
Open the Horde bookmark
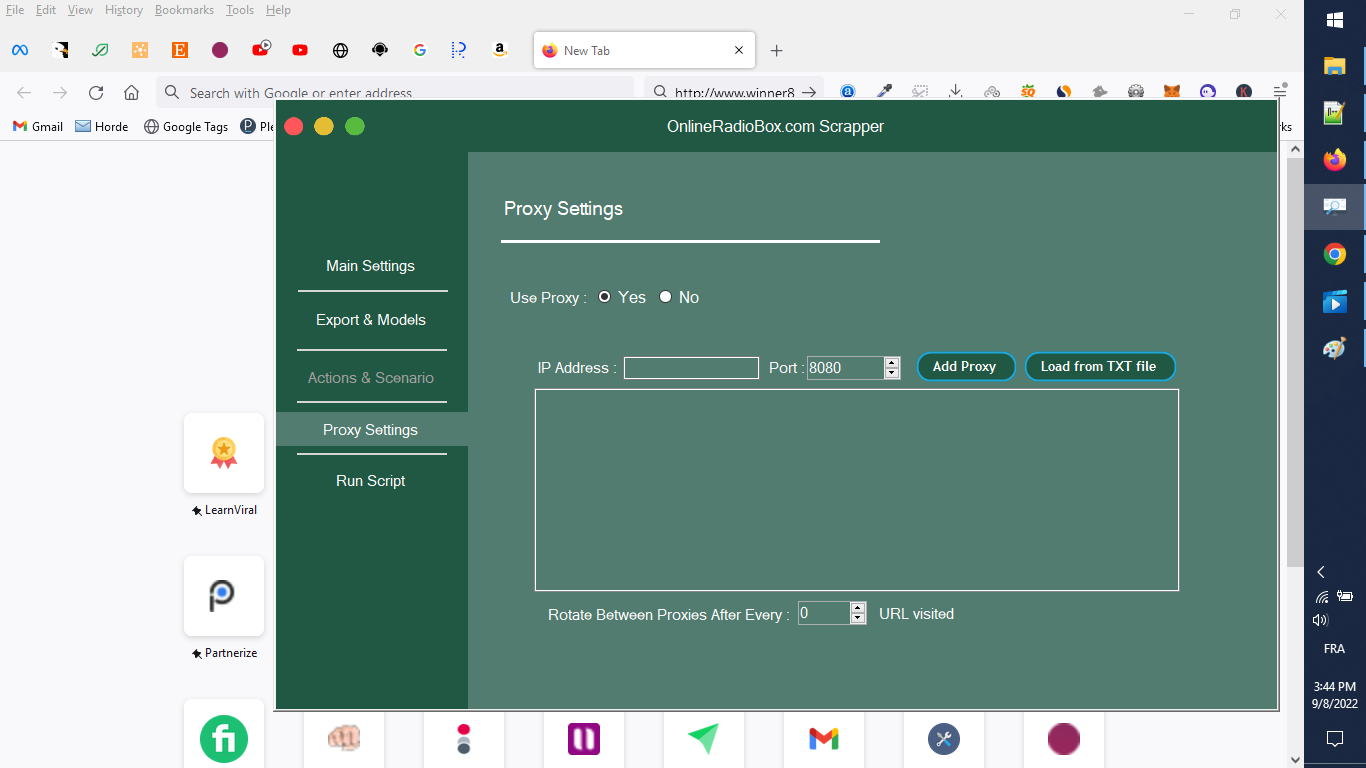[x=102, y=127]
